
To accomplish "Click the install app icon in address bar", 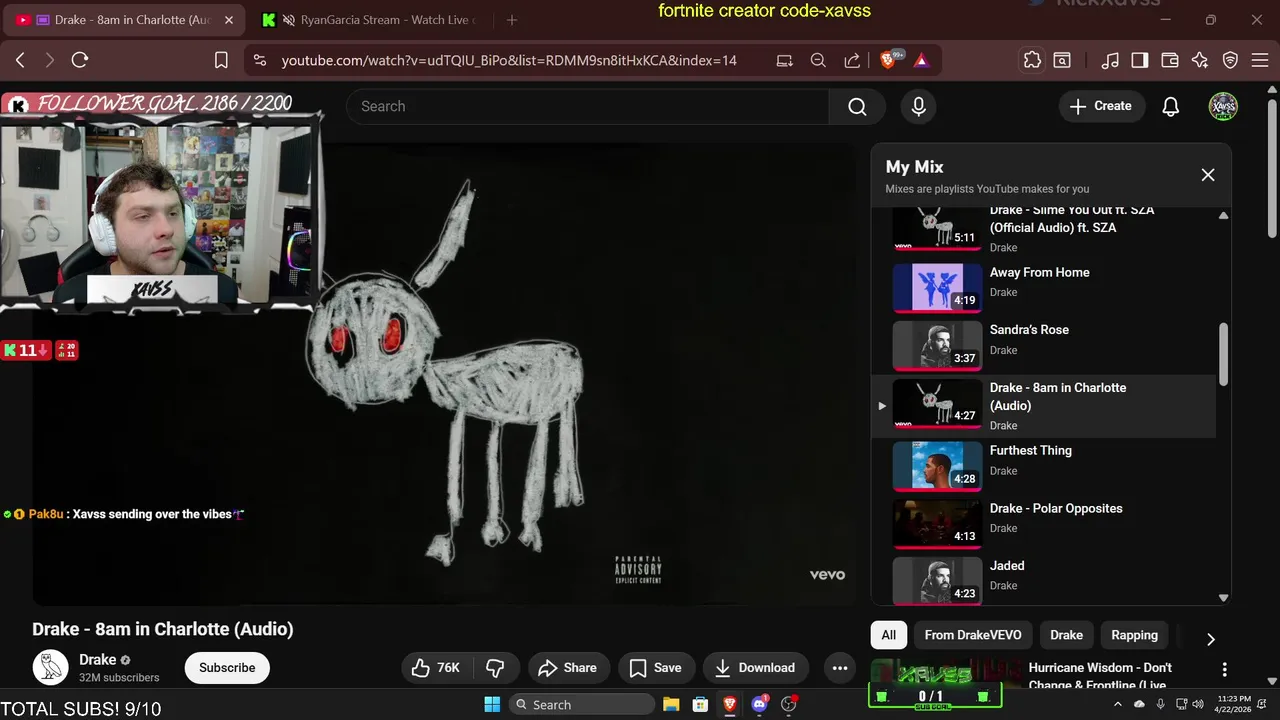I will (x=785, y=60).
